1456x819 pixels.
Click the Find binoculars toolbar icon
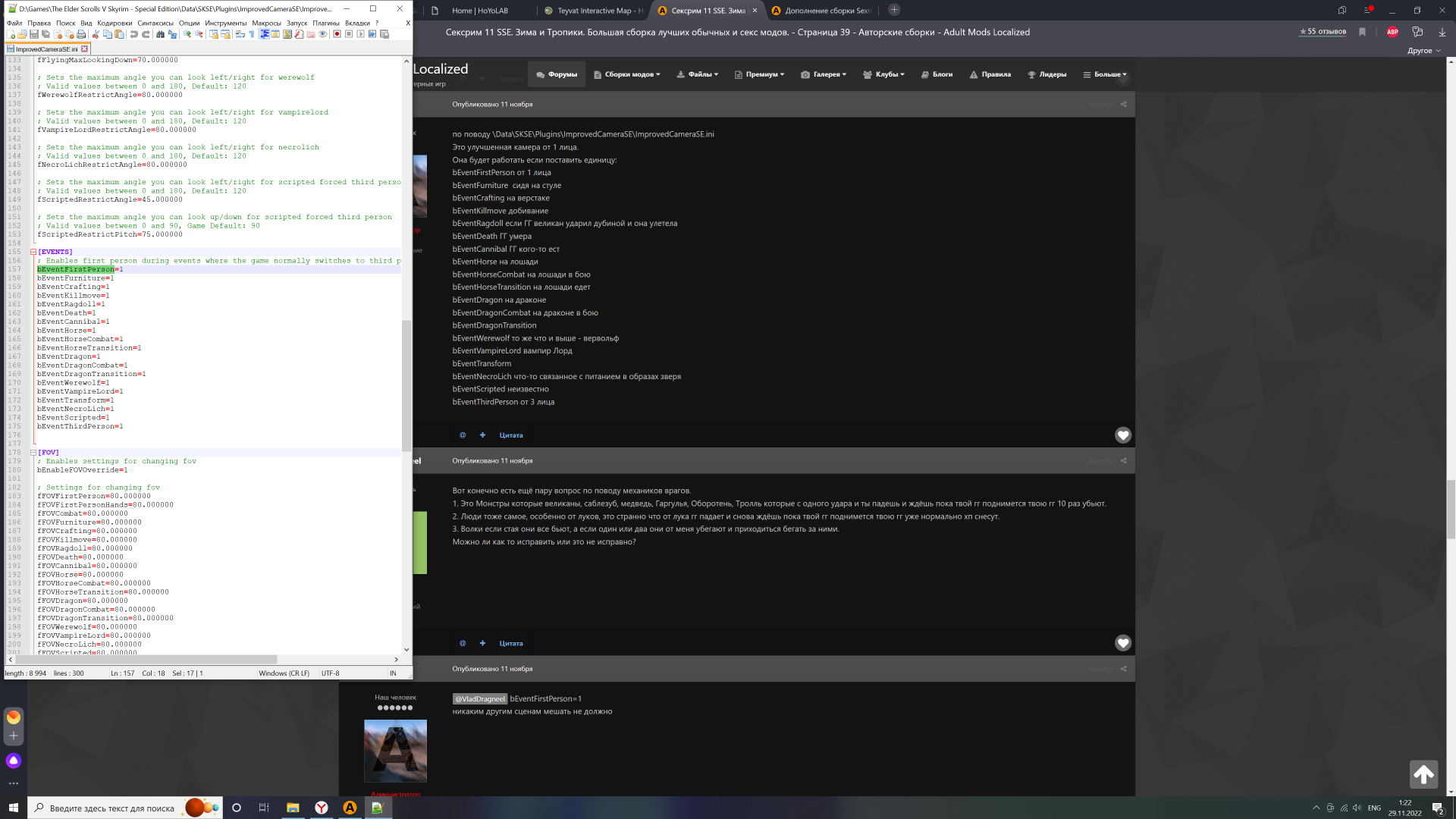pos(160,34)
